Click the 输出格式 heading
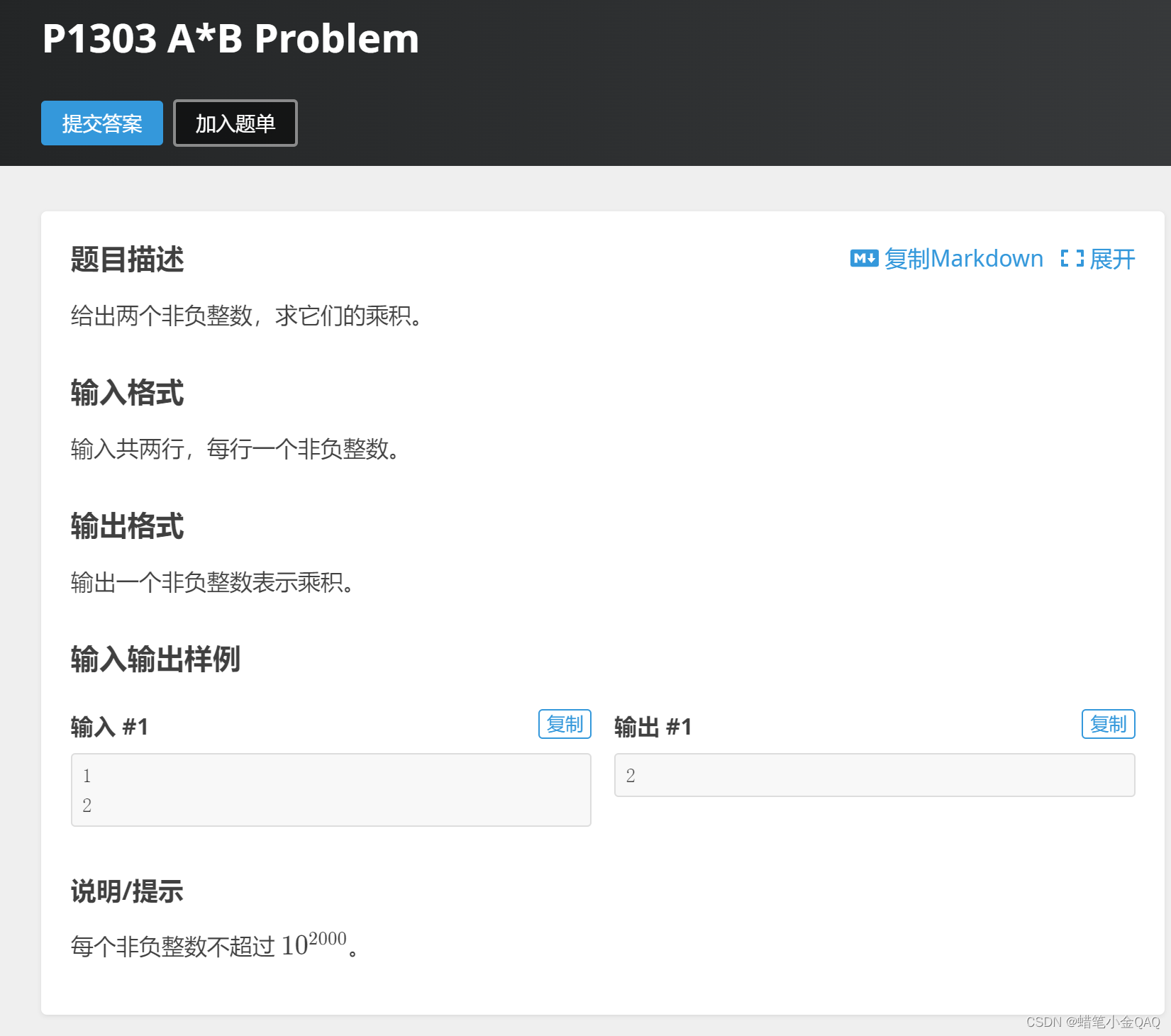The image size is (1171, 1036). (128, 525)
